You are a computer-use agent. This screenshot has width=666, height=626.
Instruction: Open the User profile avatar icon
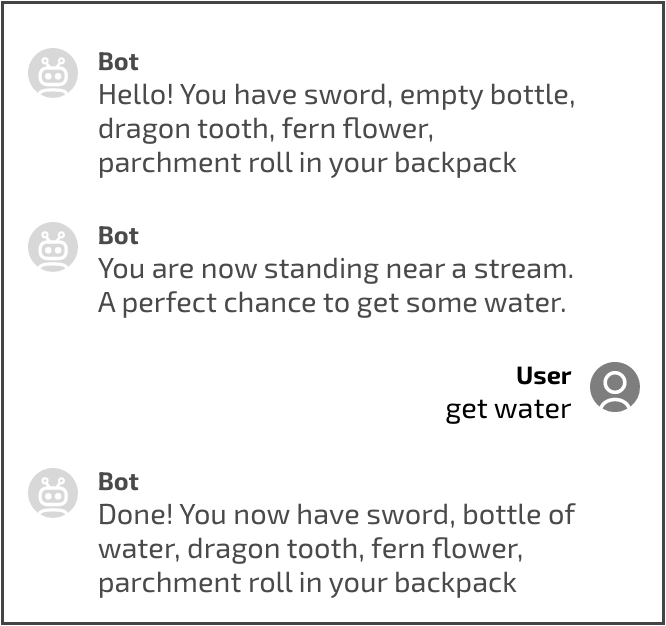tap(614, 387)
